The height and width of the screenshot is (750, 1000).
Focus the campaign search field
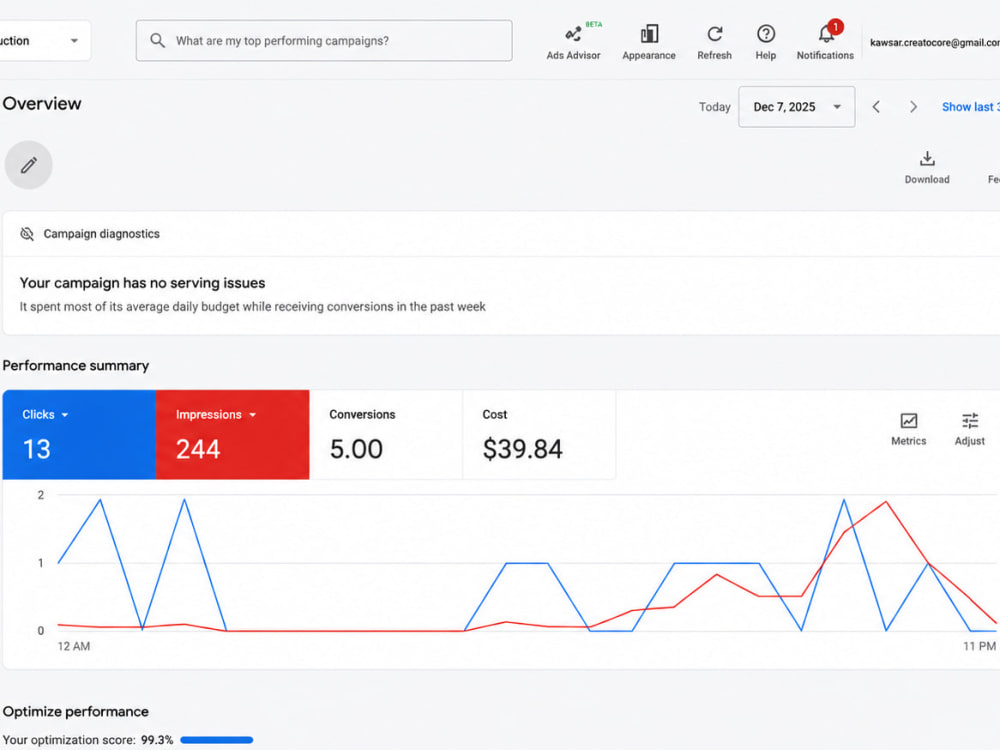pyautogui.click(x=324, y=41)
